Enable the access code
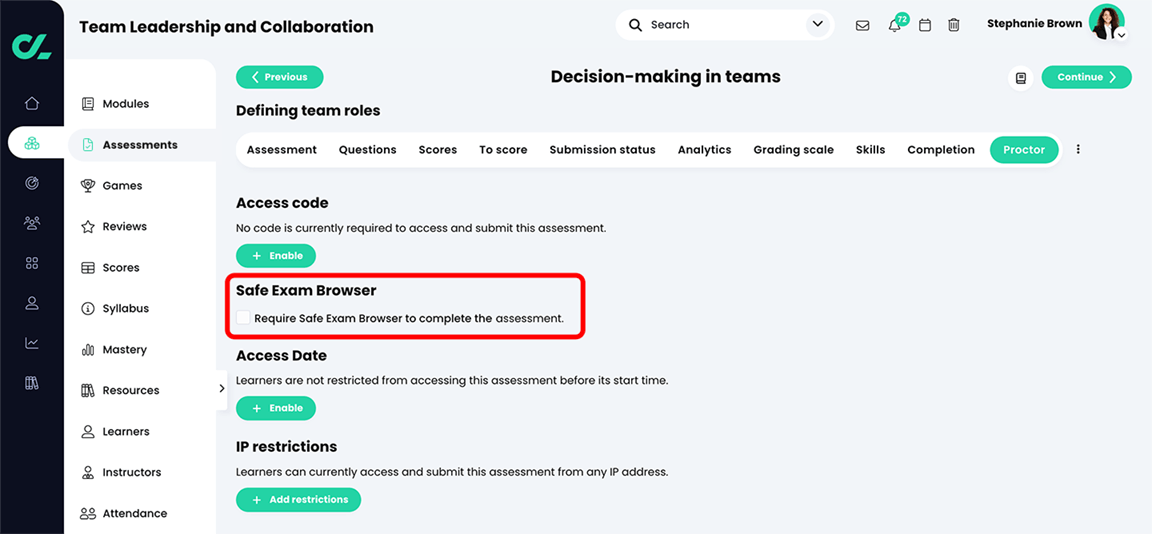 [276, 256]
